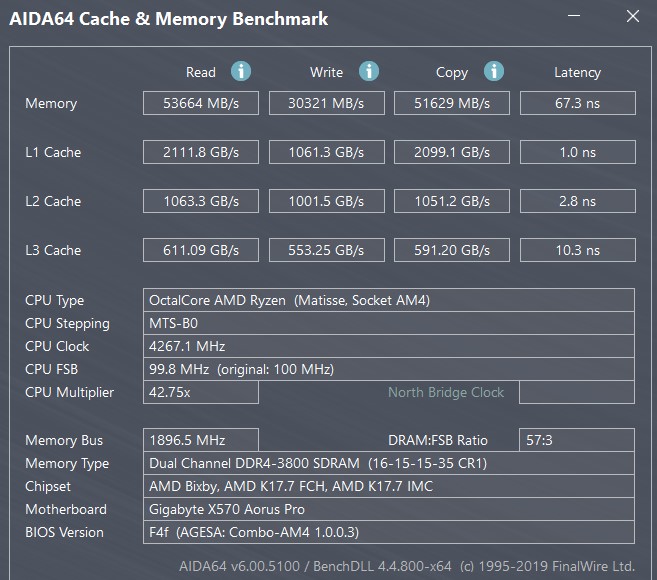
Task: Click the L2 Cache Write value
Action: [x=326, y=201]
